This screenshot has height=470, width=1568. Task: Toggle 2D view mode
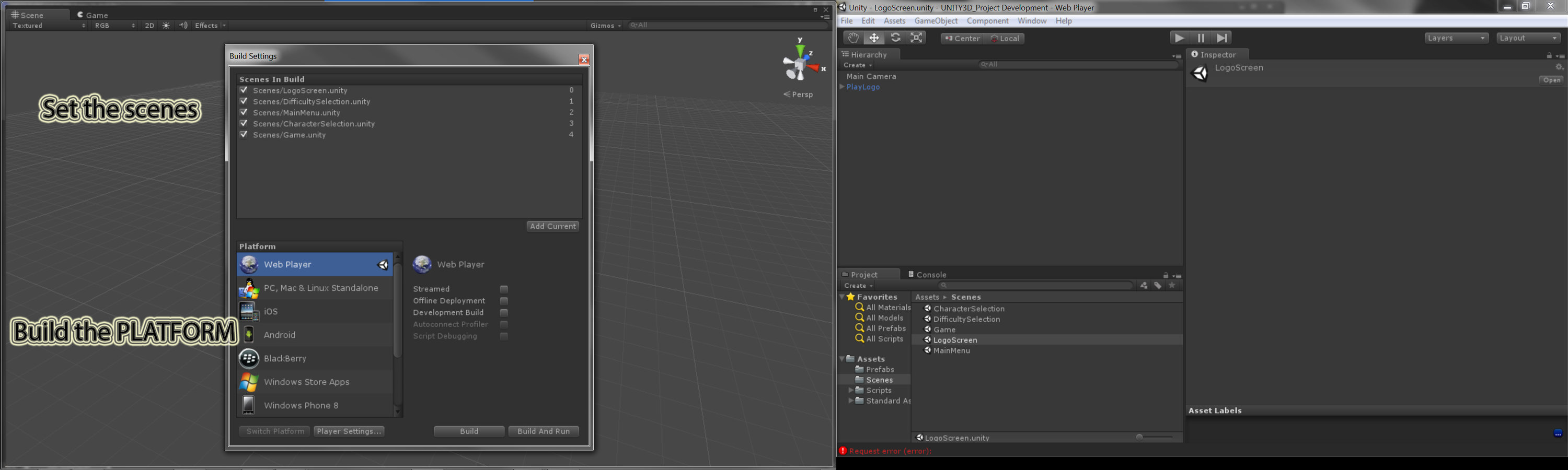click(x=149, y=26)
